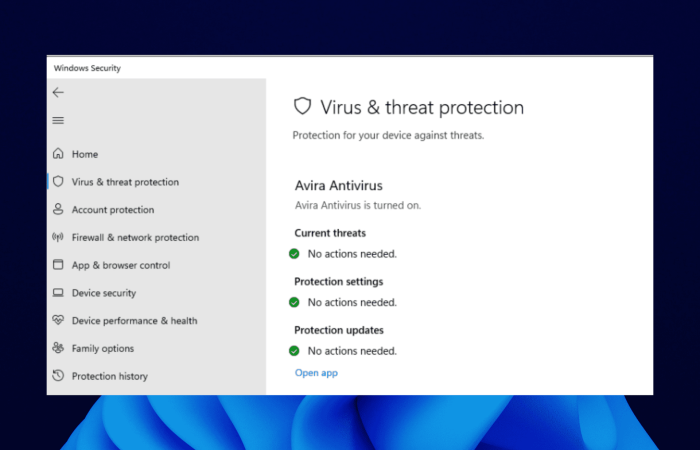
Task: Click the Device security laptop icon
Action: click(x=58, y=292)
